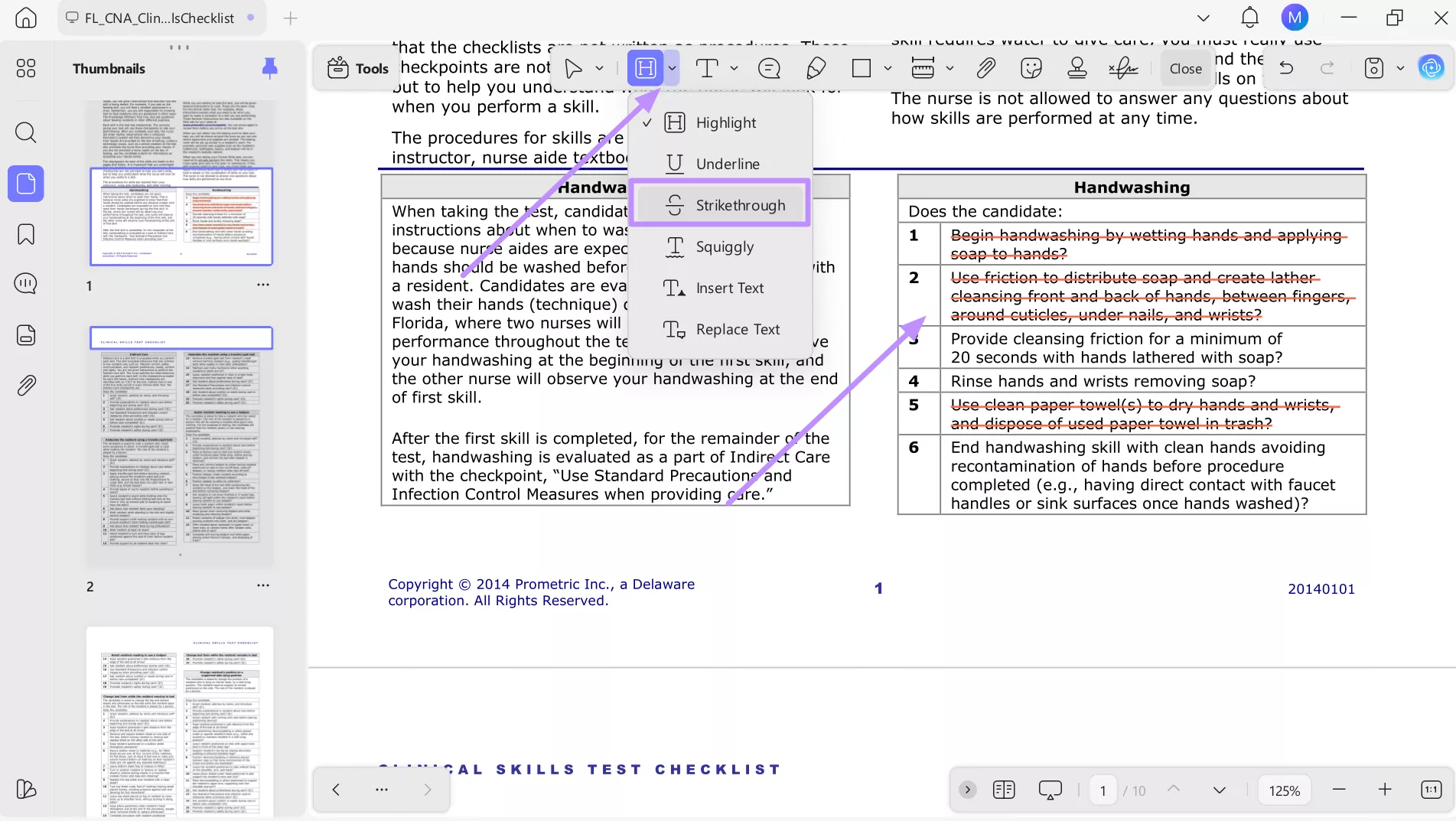Viewport: 1456px width, 821px height.
Task: Switch annotation mode to Squiggly
Action: coord(719,246)
